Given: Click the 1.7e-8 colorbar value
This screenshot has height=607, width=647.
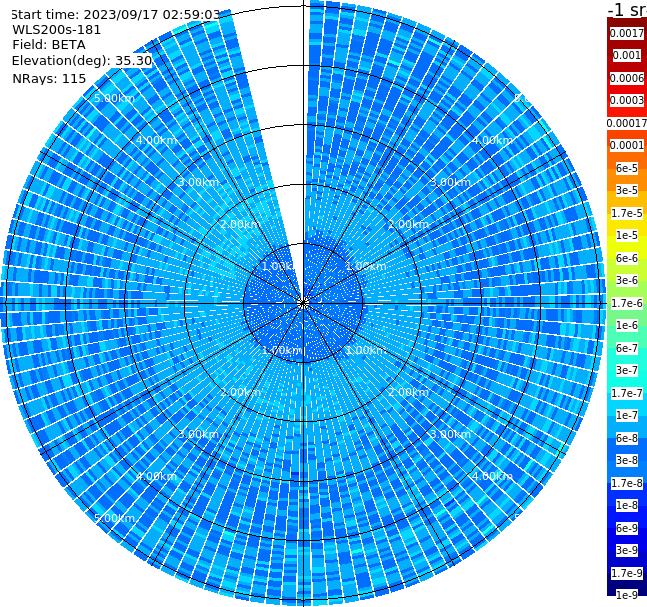Looking at the screenshot, I should pos(627,483).
